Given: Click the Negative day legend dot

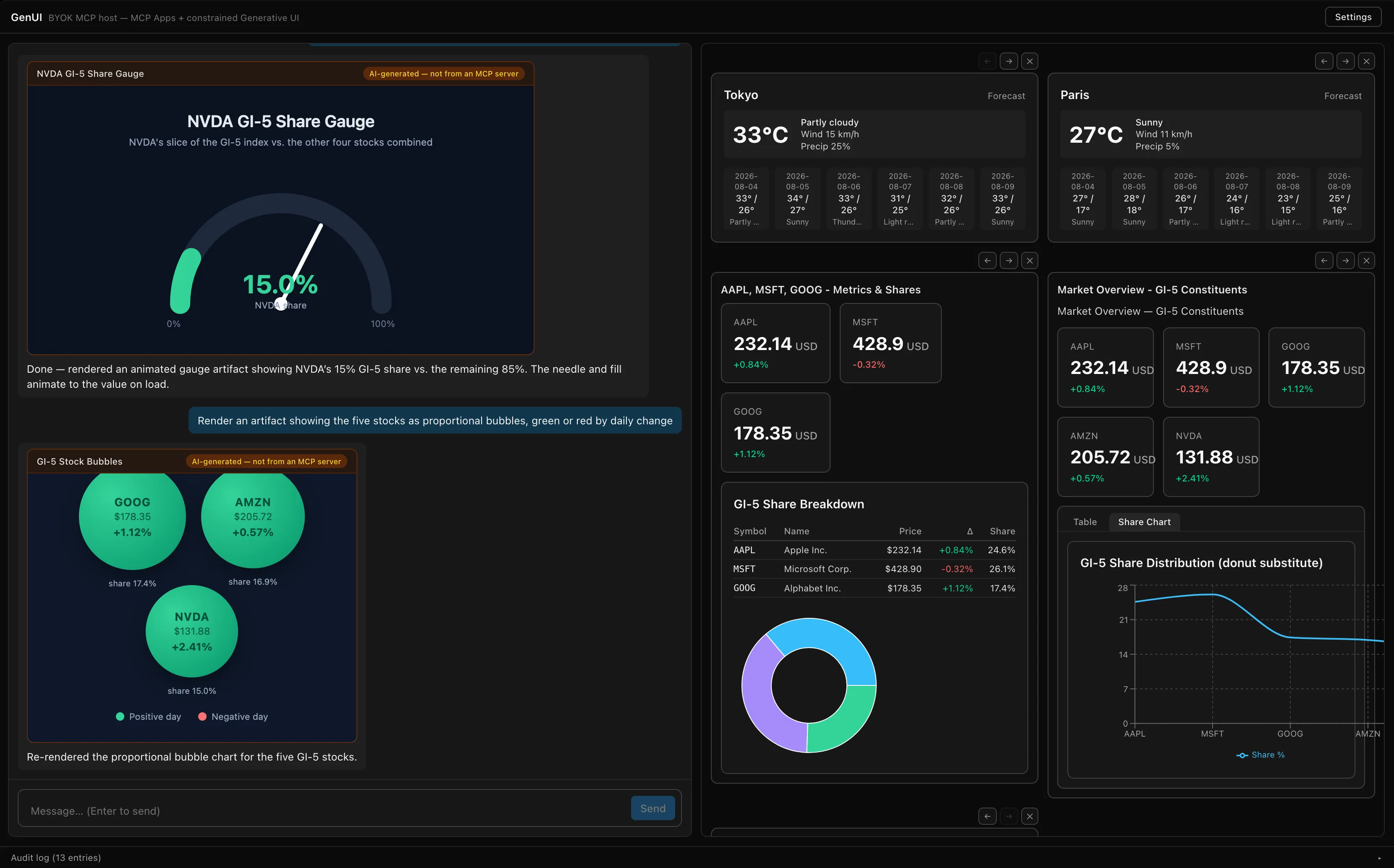Looking at the screenshot, I should pos(202,716).
